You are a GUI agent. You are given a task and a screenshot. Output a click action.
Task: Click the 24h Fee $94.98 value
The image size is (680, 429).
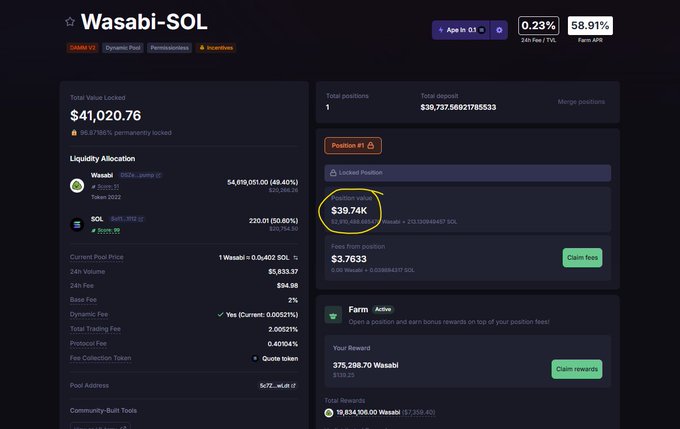point(287,285)
